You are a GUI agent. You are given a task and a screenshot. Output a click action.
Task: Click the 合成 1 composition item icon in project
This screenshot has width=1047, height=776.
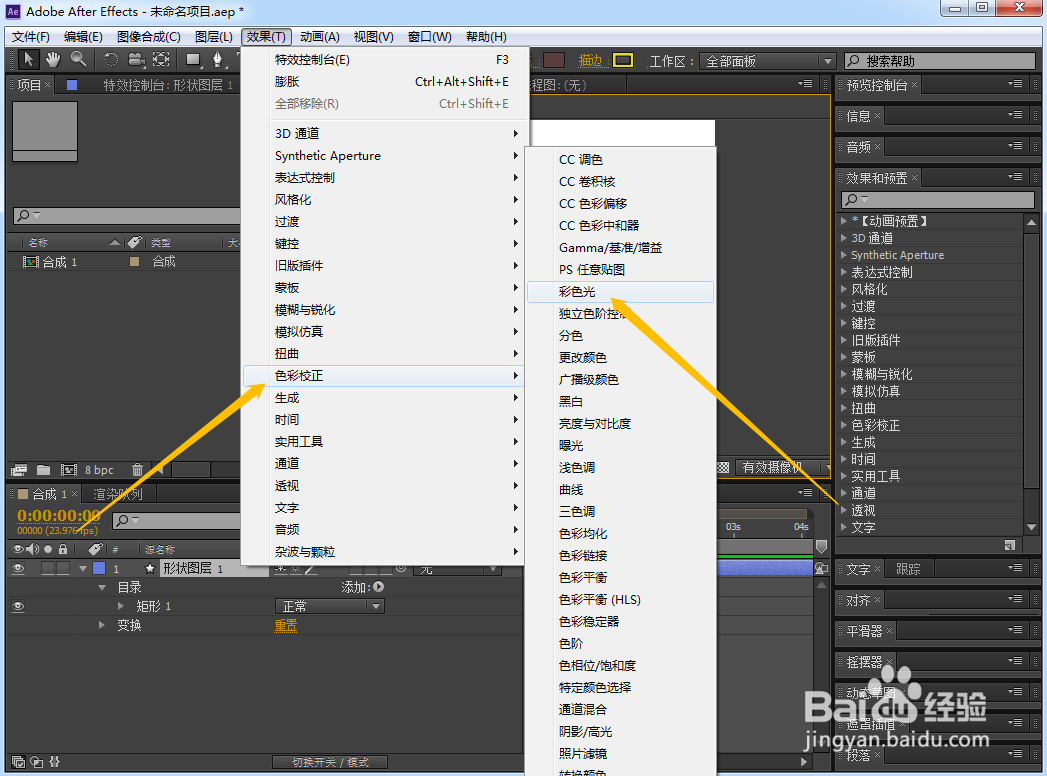coord(31,262)
